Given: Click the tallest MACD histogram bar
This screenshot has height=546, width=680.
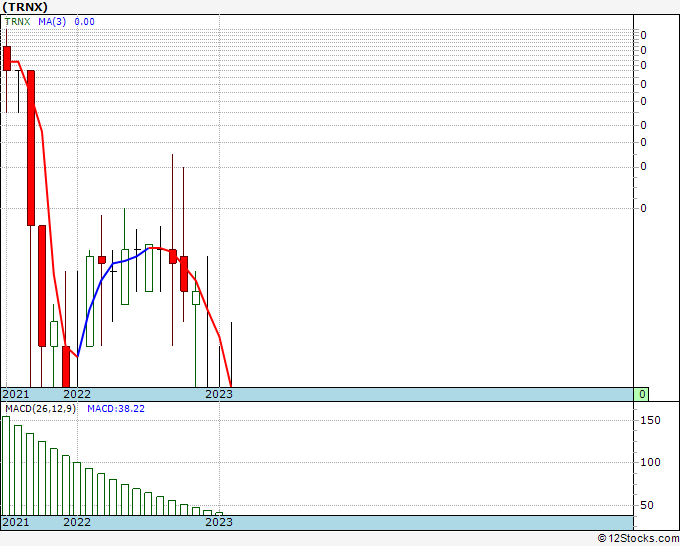Looking at the screenshot, I should pos(6,465).
